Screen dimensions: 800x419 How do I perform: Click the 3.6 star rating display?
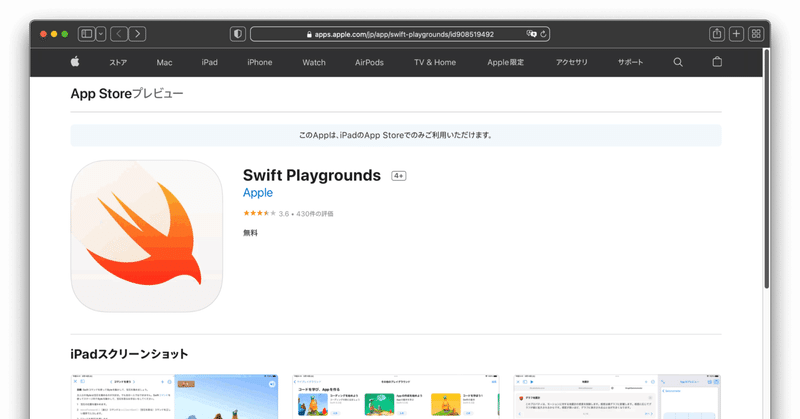[266, 213]
